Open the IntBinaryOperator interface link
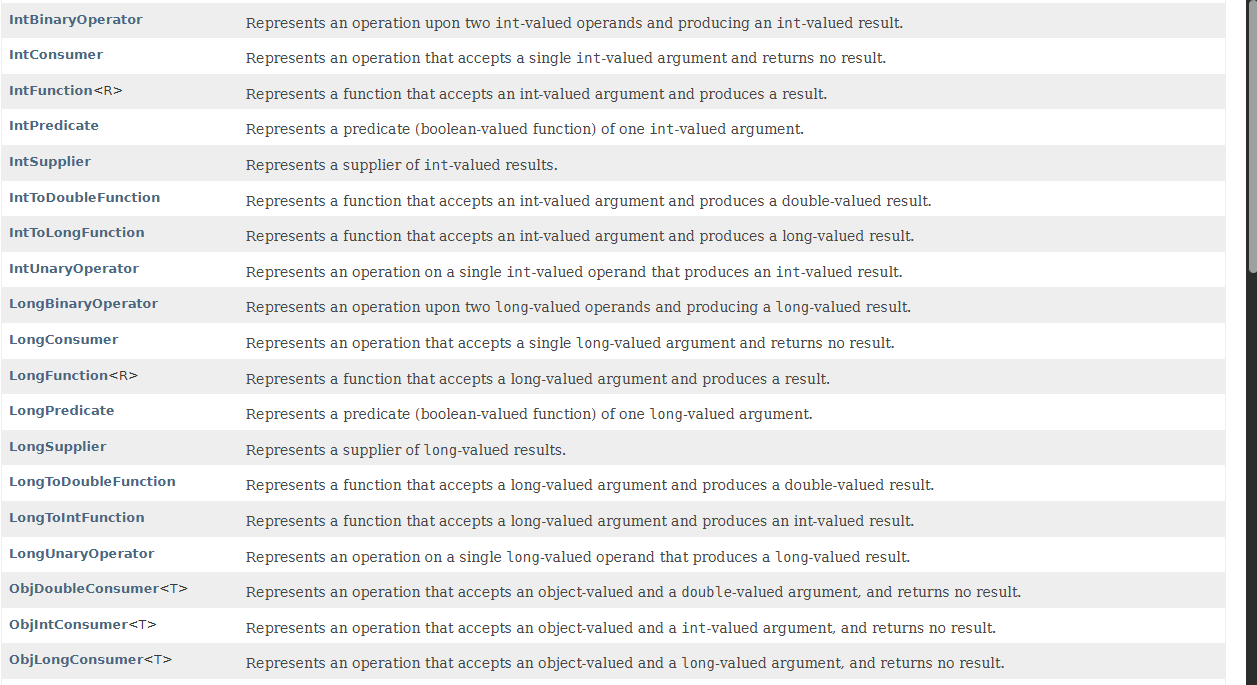1257x685 pixels. click(75, 20)
